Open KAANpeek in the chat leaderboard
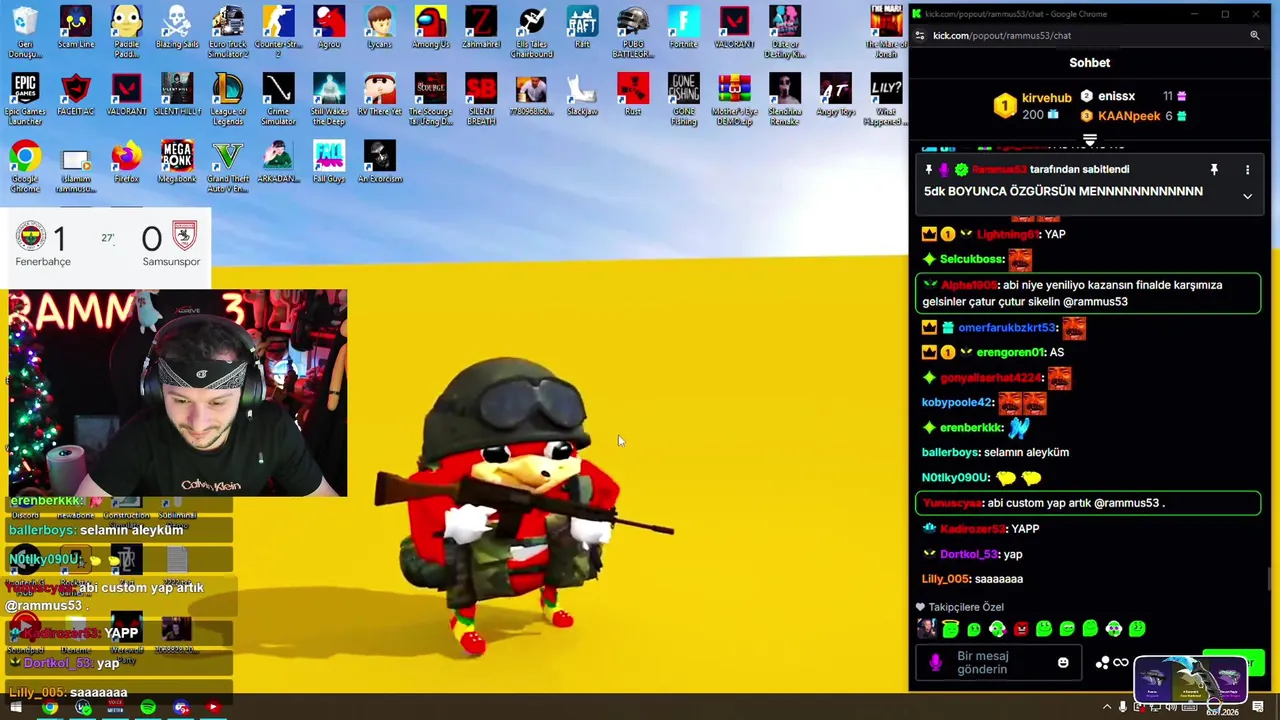The image size is (1280, 720). tap(1129, 116)
